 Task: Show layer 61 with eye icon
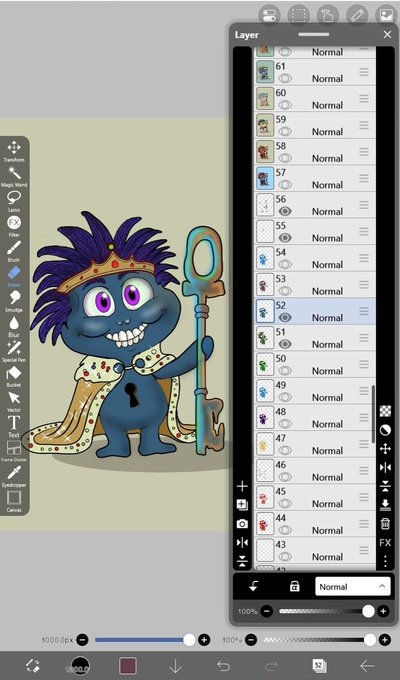[285, 78]
